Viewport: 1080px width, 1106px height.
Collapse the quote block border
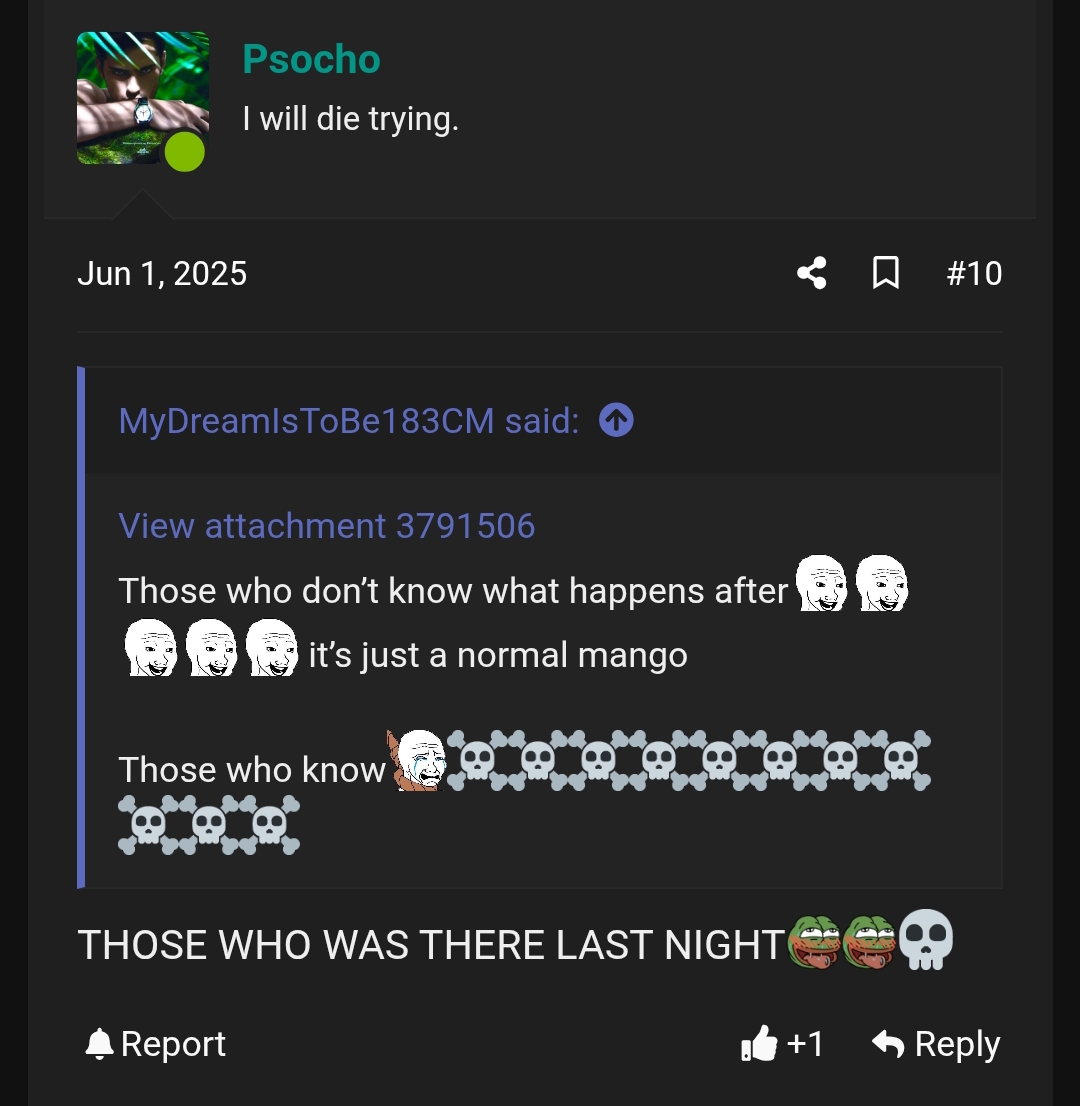[x=78, y=625]
